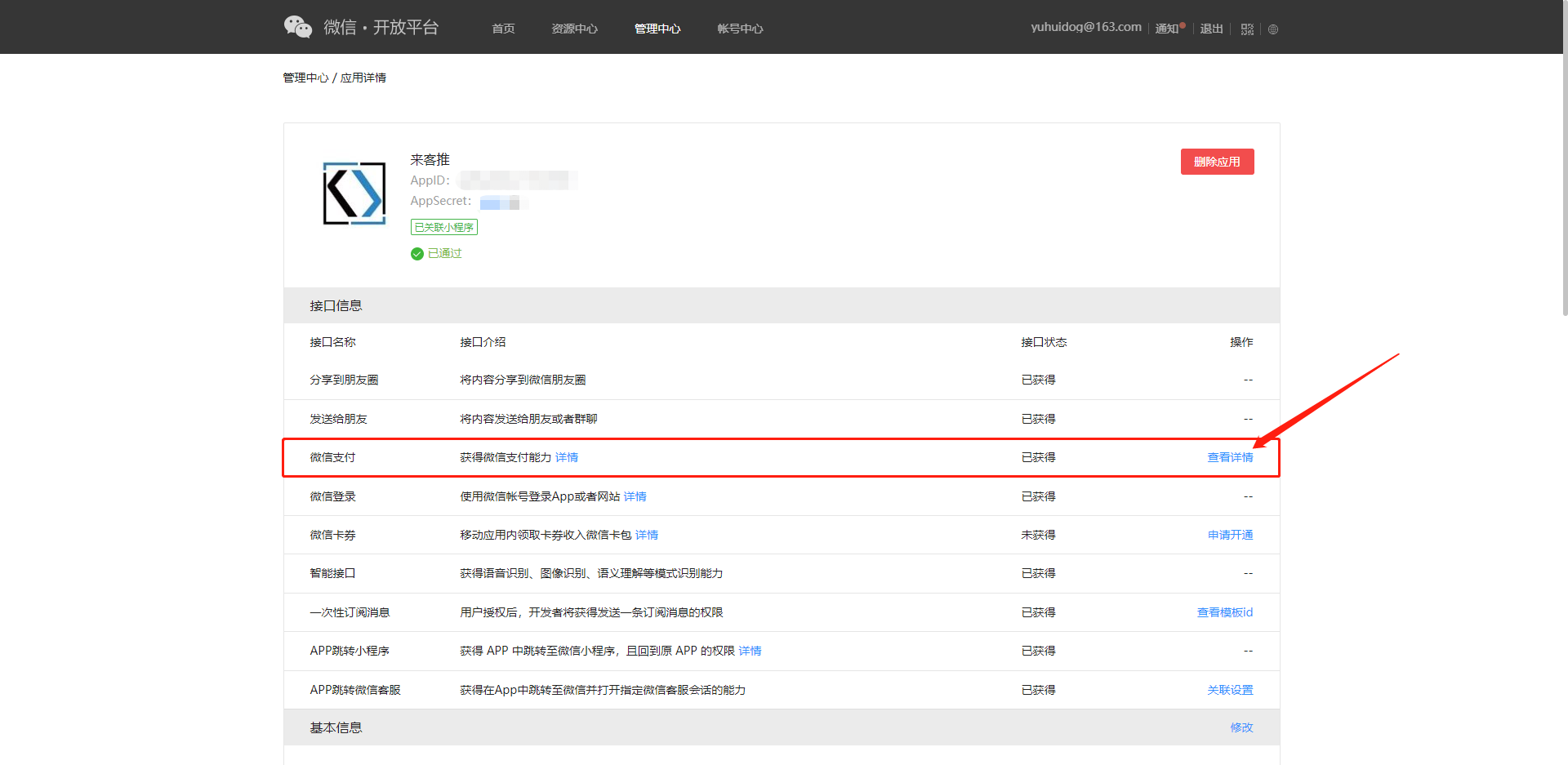Click the APP跳转微信客服 interface name

[x=355, y=690]
